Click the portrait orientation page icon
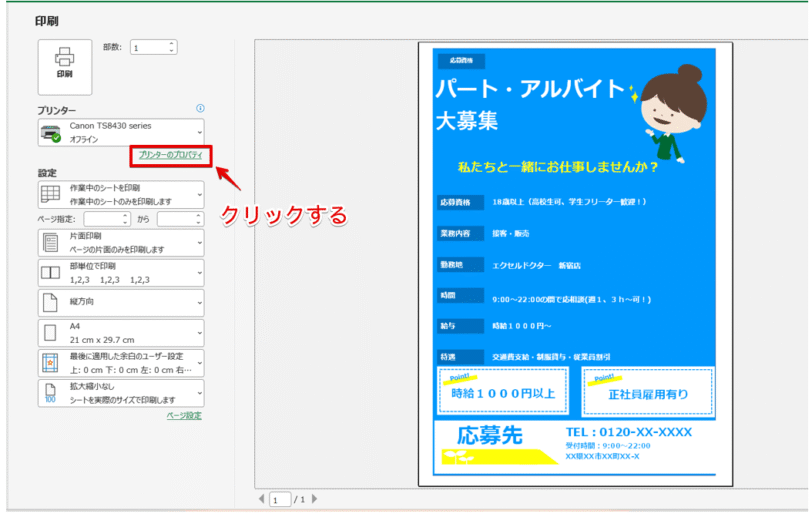 tap(50, 303)
